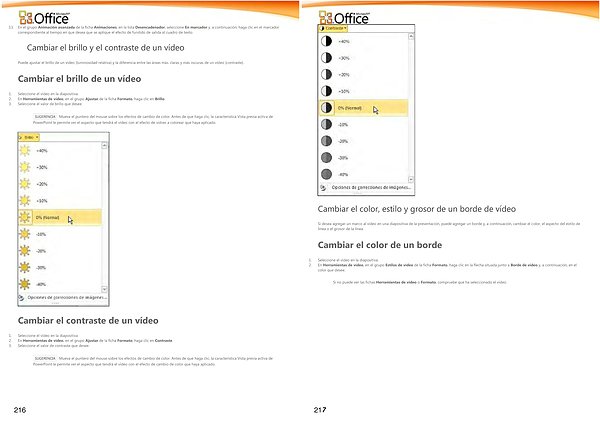Select the +10% brightness sun icon
The width and height of the screenshot is (600, 424).
[25, 201]
